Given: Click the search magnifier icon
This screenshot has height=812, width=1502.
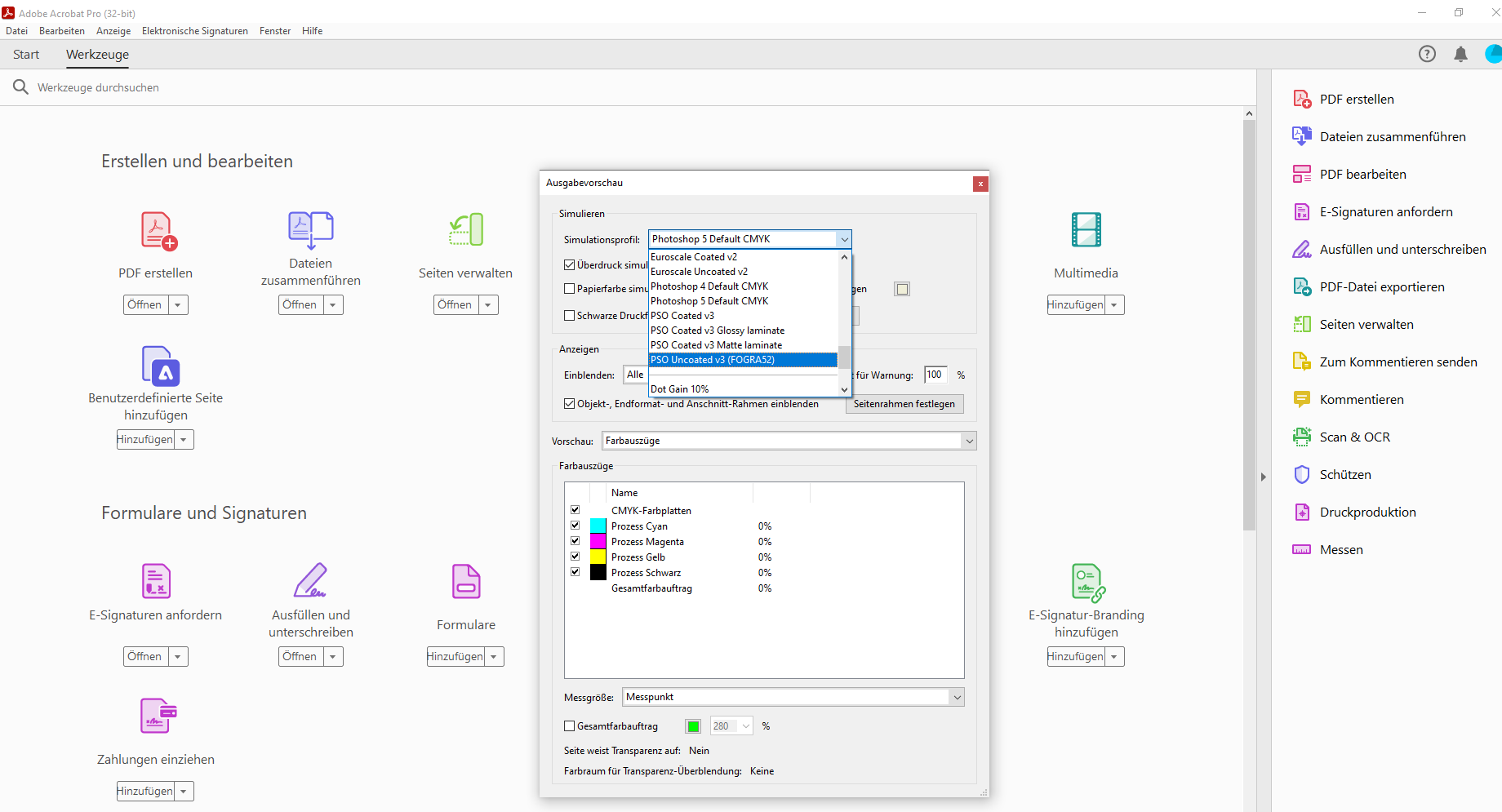Looking at the screenshot, I should [20, 87].
